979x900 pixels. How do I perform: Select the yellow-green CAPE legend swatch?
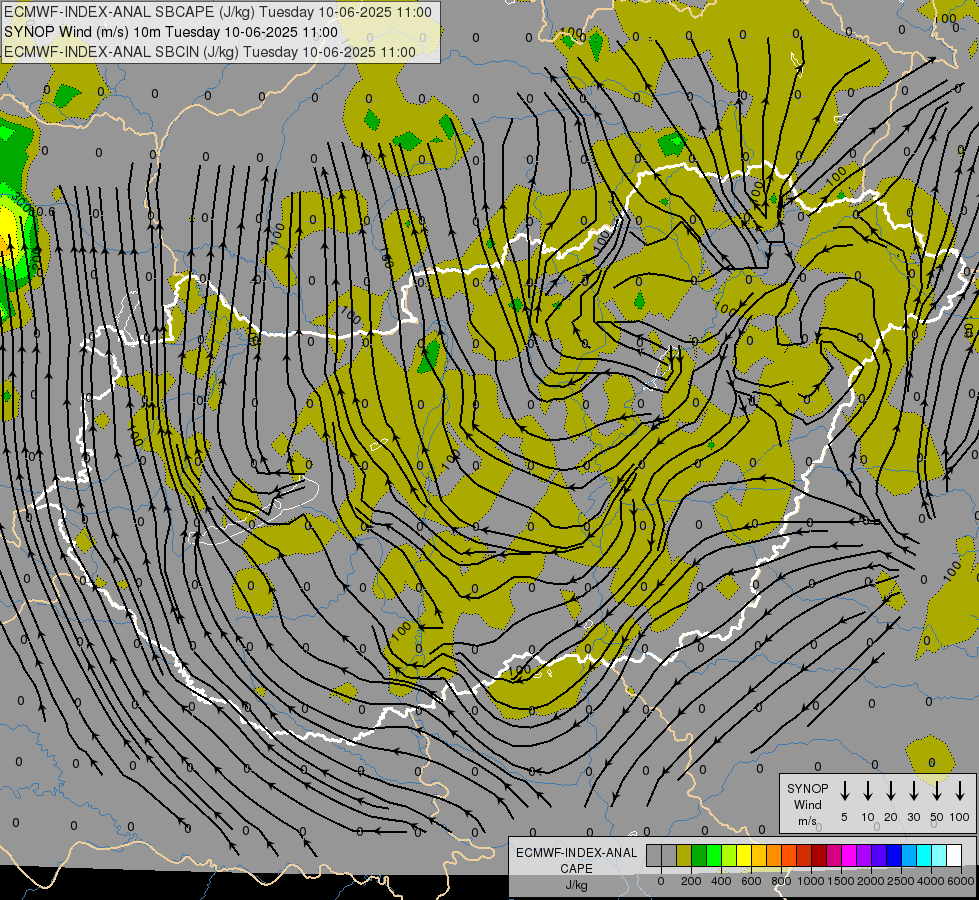729,855
